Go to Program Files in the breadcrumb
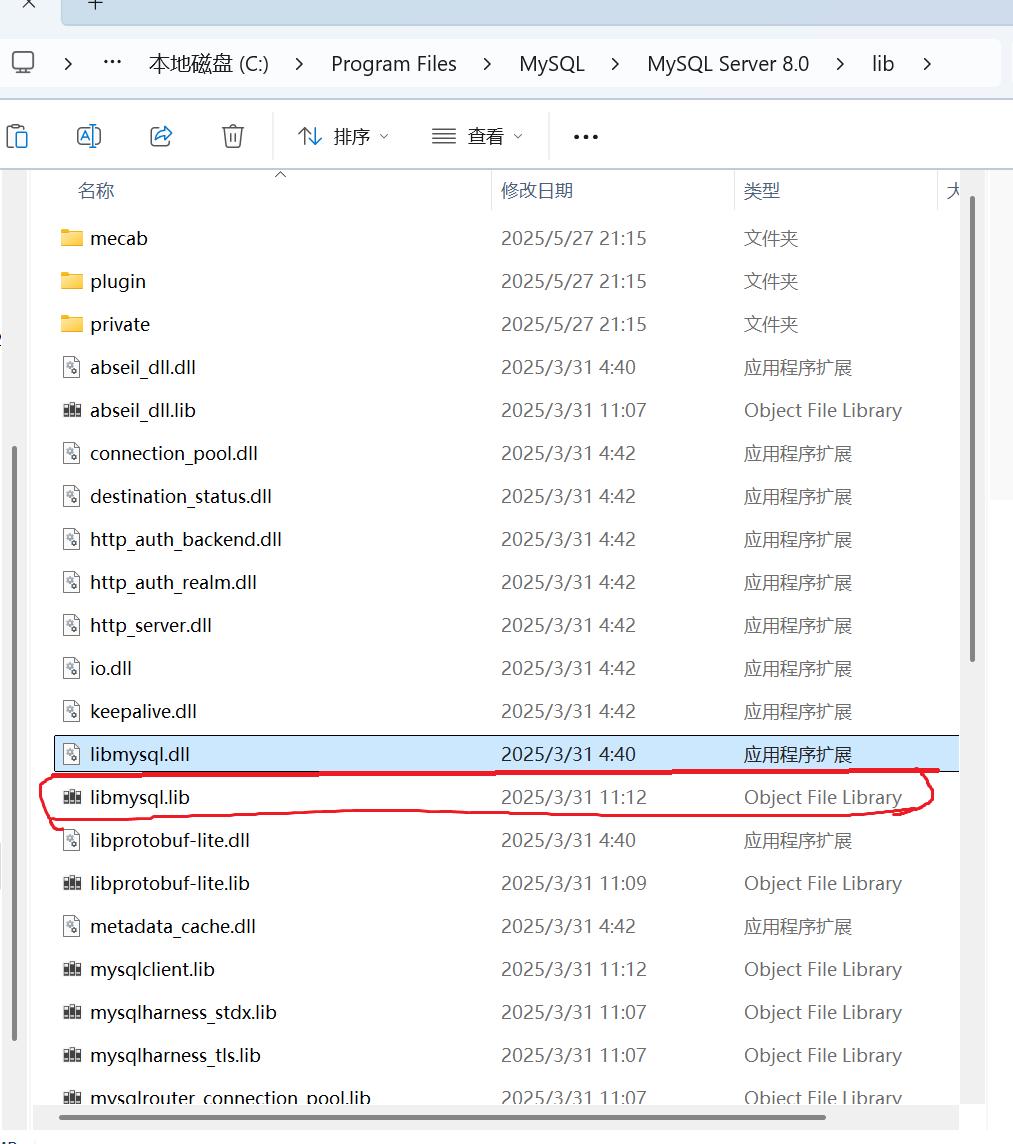 tap(394, 64)
